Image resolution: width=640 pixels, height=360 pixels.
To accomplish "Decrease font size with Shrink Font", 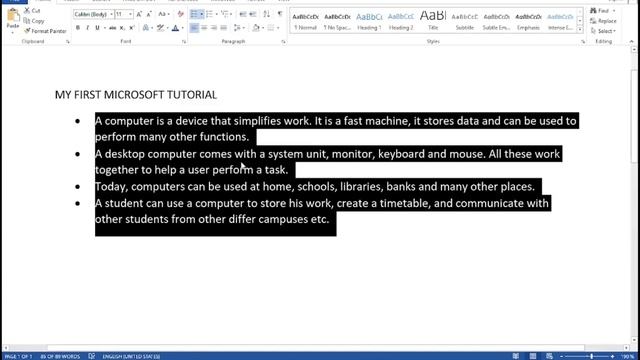I will 149,14.
